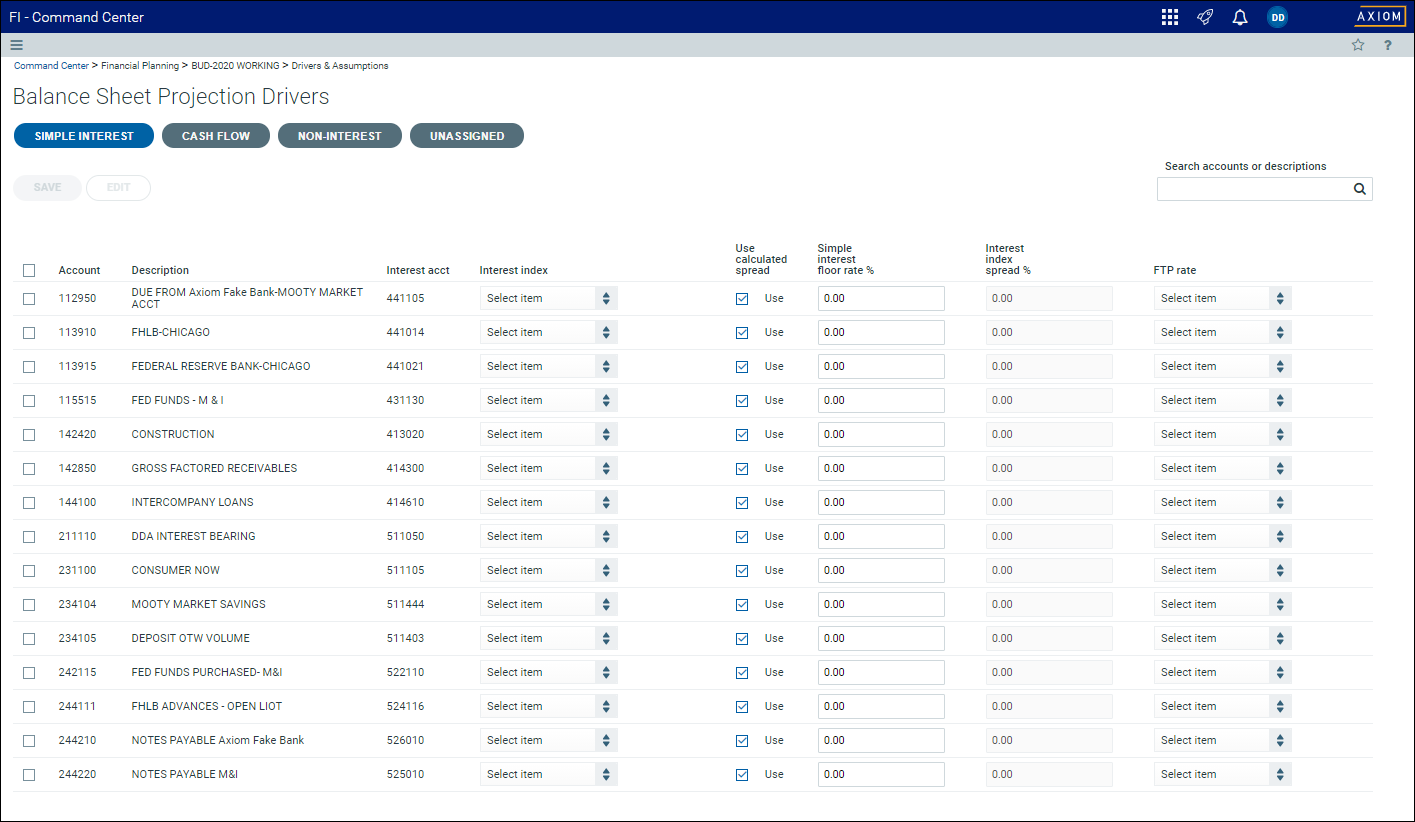Click the Axiom logo

point(1380,17)
